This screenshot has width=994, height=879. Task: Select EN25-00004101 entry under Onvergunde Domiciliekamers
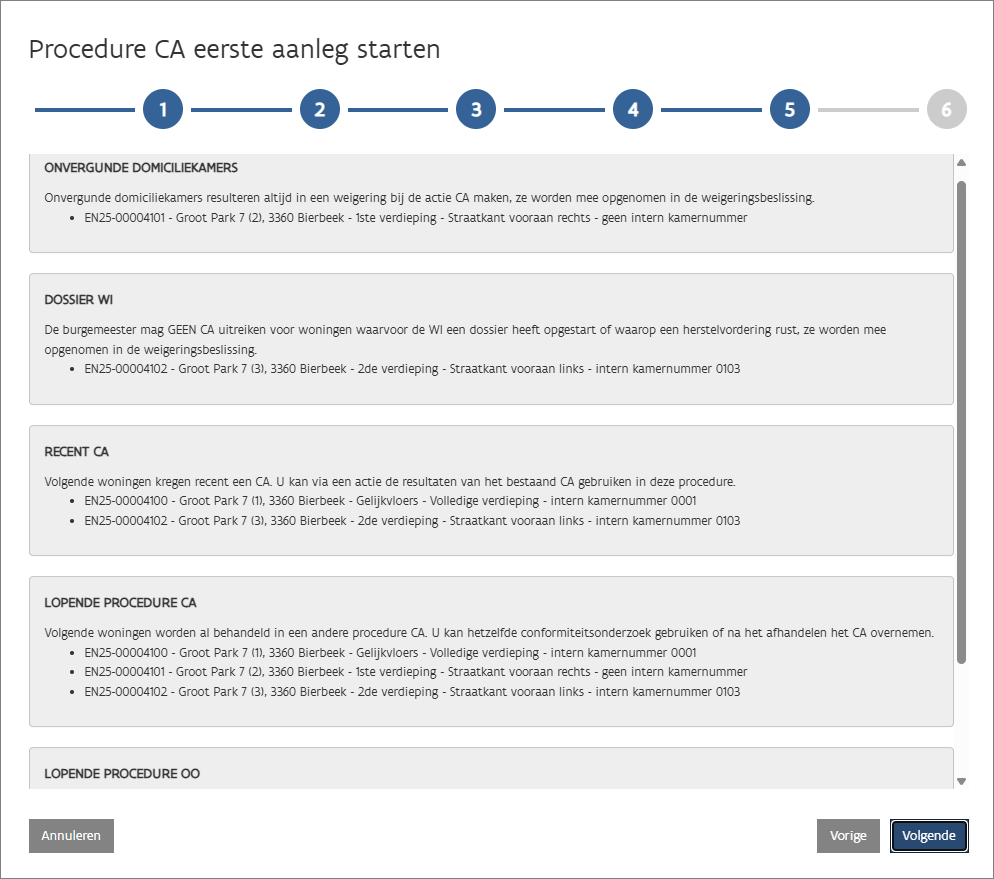tap(415, 217)
